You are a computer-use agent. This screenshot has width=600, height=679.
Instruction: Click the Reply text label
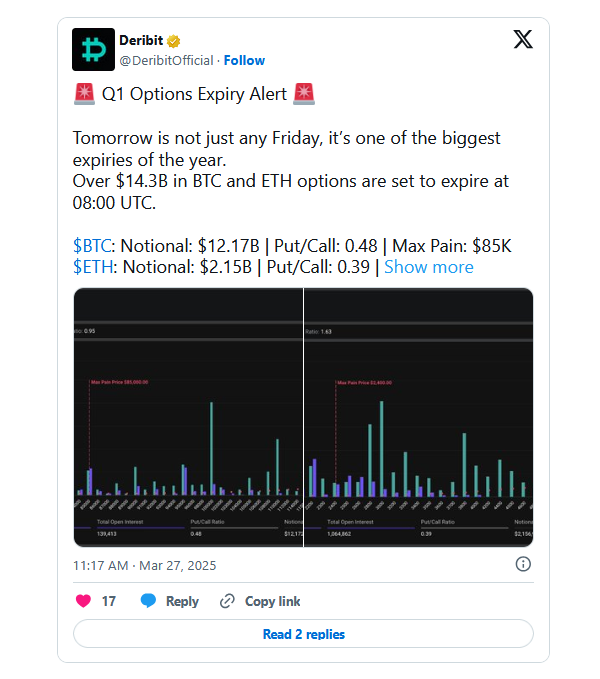click(x=182, y=601)
